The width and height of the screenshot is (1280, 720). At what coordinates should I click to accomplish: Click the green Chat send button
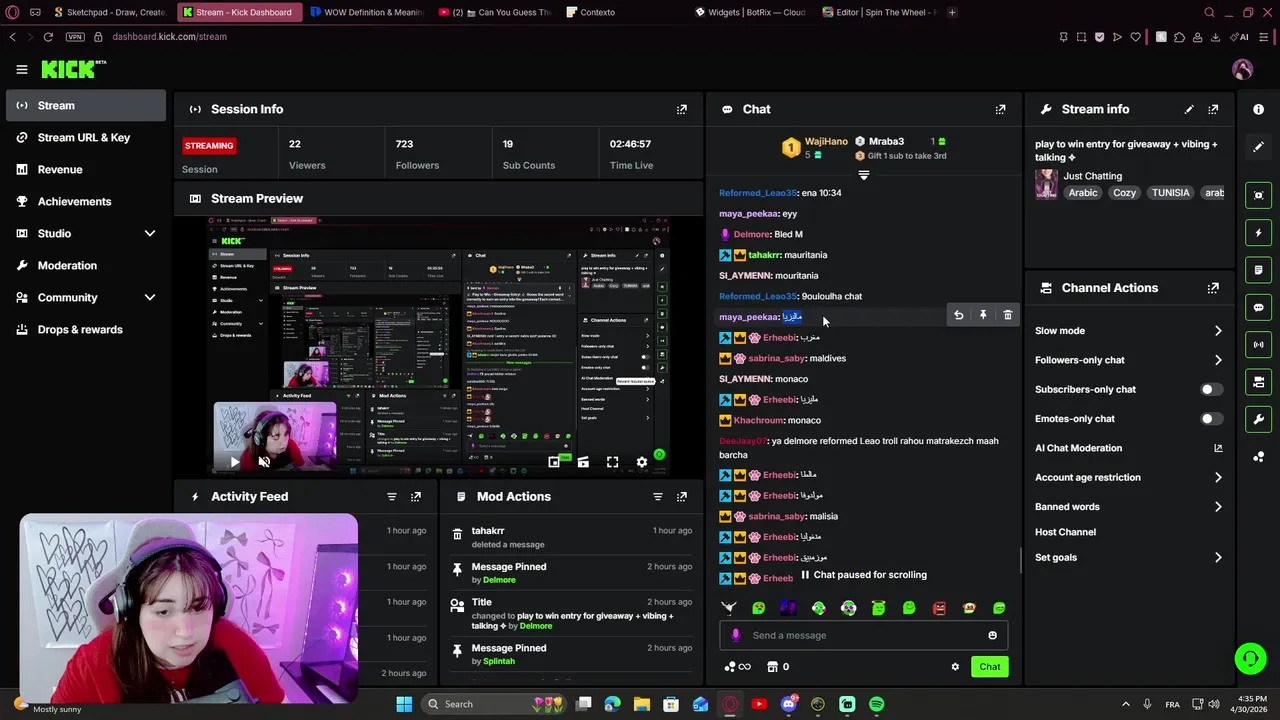pos(989,667)
